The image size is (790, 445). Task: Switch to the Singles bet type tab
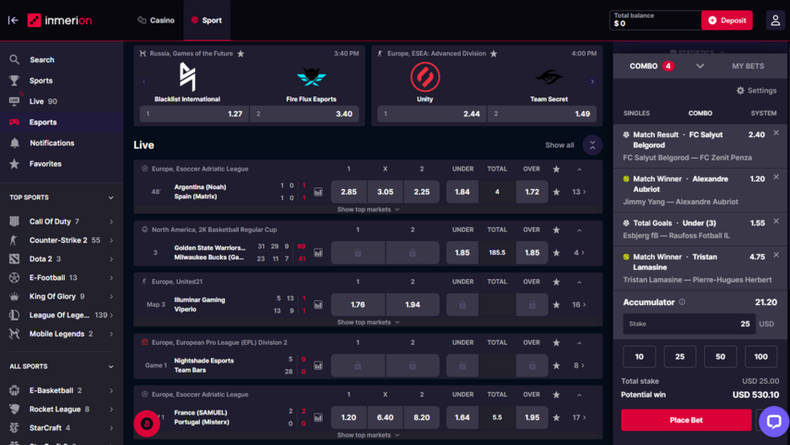click(x=636, y=113)
